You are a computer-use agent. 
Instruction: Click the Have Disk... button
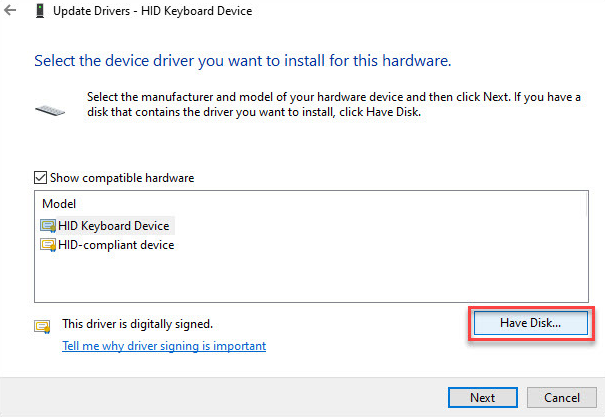(x=531, y=323)
